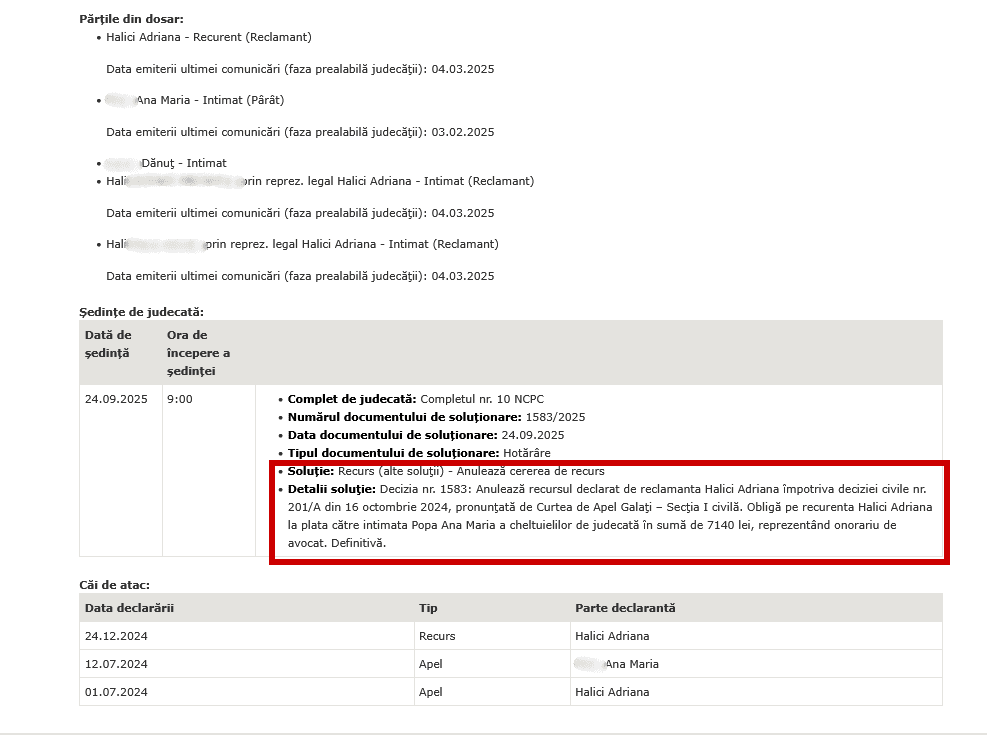Click the document number 1583/2025 line
The width and height of the screenshot is (987, 735).
point(436,417)
